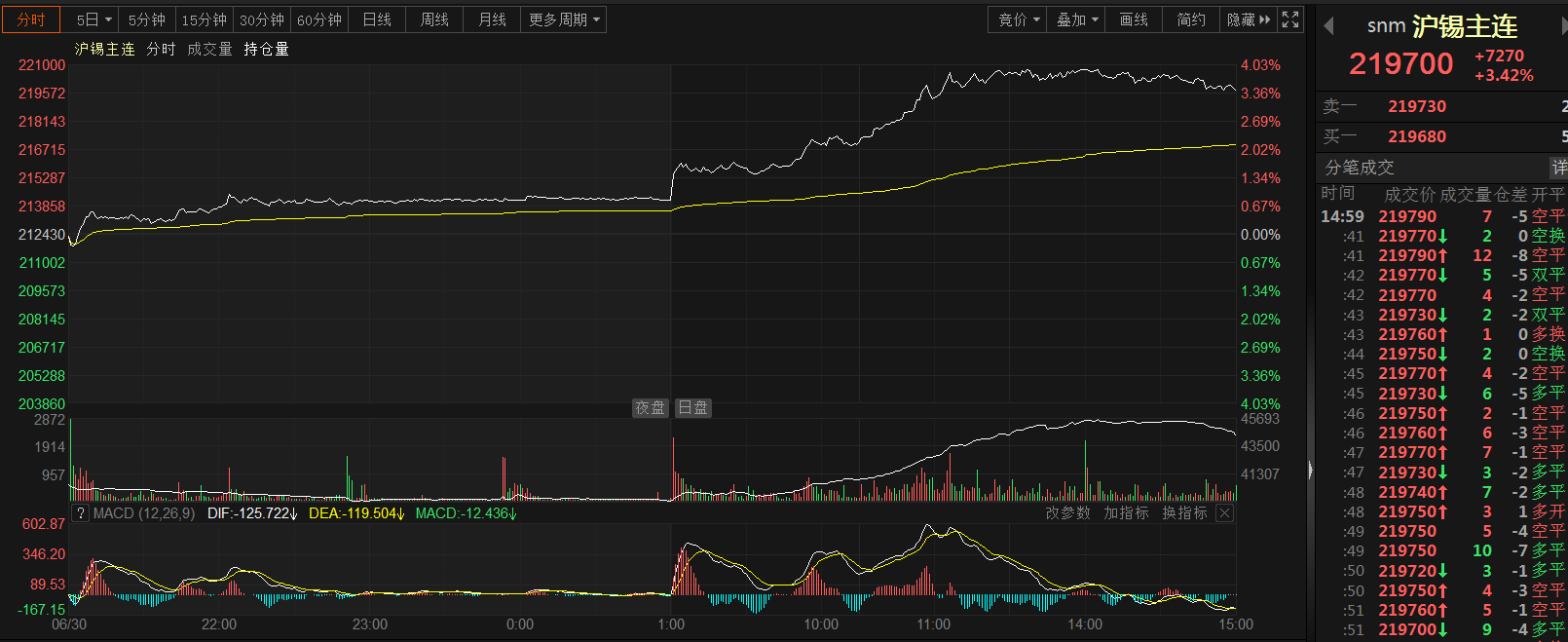The height and width of the screenshot is (642, 1568).
Task: Switch to 简约 simple view mode
Action: pyautogui.click(x=1191, y=19)
